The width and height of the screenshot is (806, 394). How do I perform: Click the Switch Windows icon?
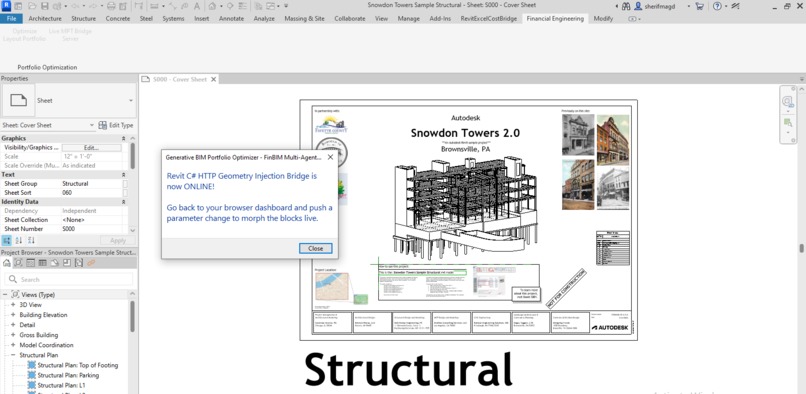point(270,6)
